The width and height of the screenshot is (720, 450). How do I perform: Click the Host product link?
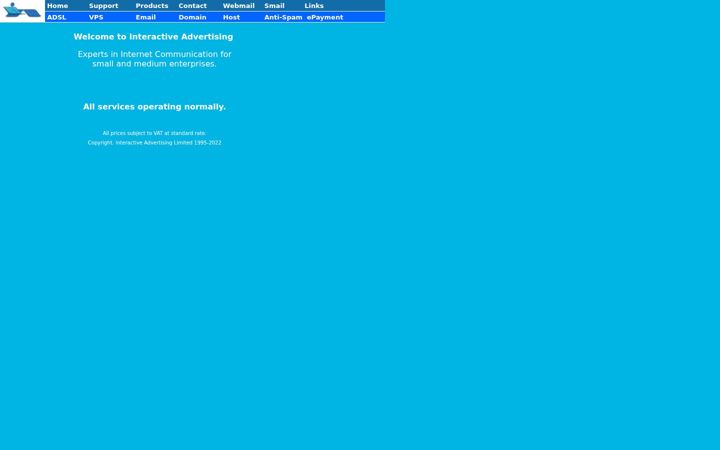coord(231,17)
